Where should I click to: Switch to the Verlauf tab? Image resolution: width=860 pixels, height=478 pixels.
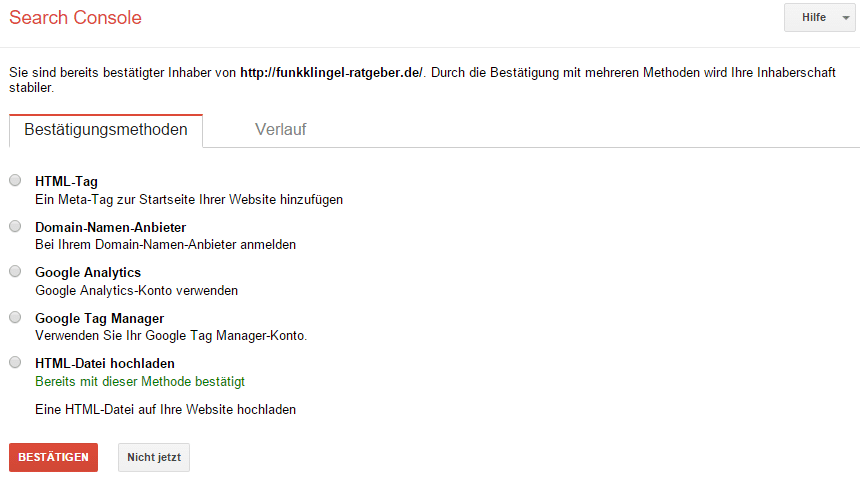[280, 130]
